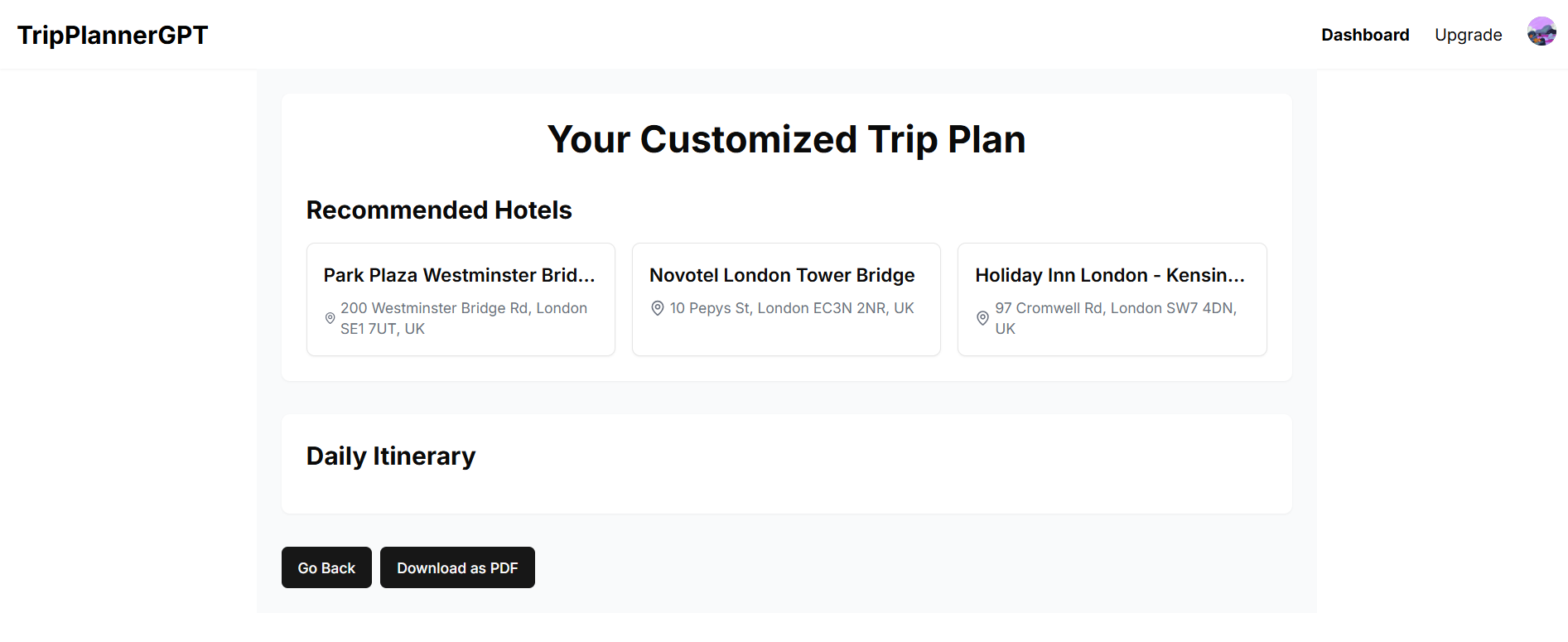1568x642 pixels.
Task: Click the 10 Pepys St address text
Action: (792, 308)
